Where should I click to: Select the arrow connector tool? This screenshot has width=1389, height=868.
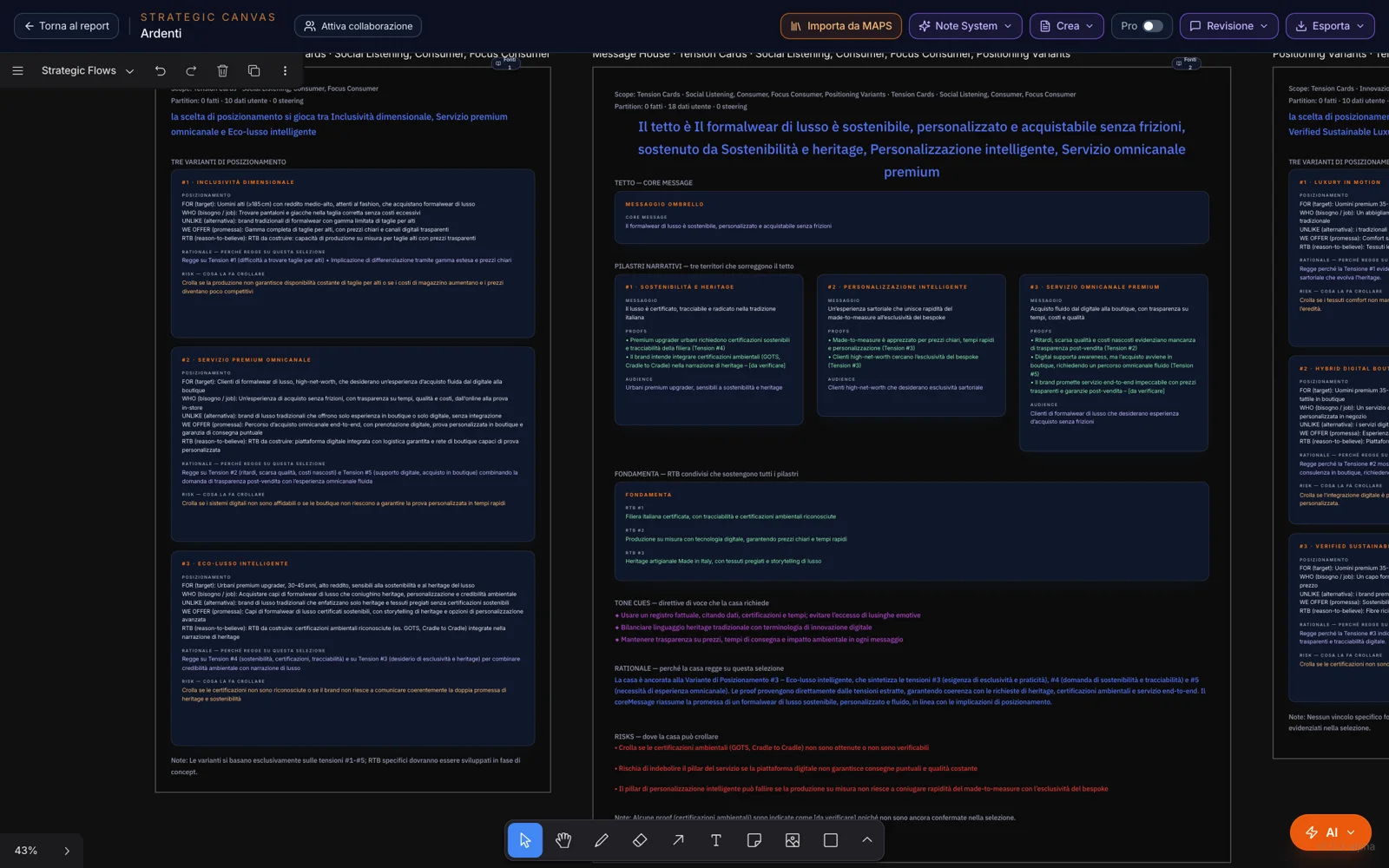tap(678, 840)
